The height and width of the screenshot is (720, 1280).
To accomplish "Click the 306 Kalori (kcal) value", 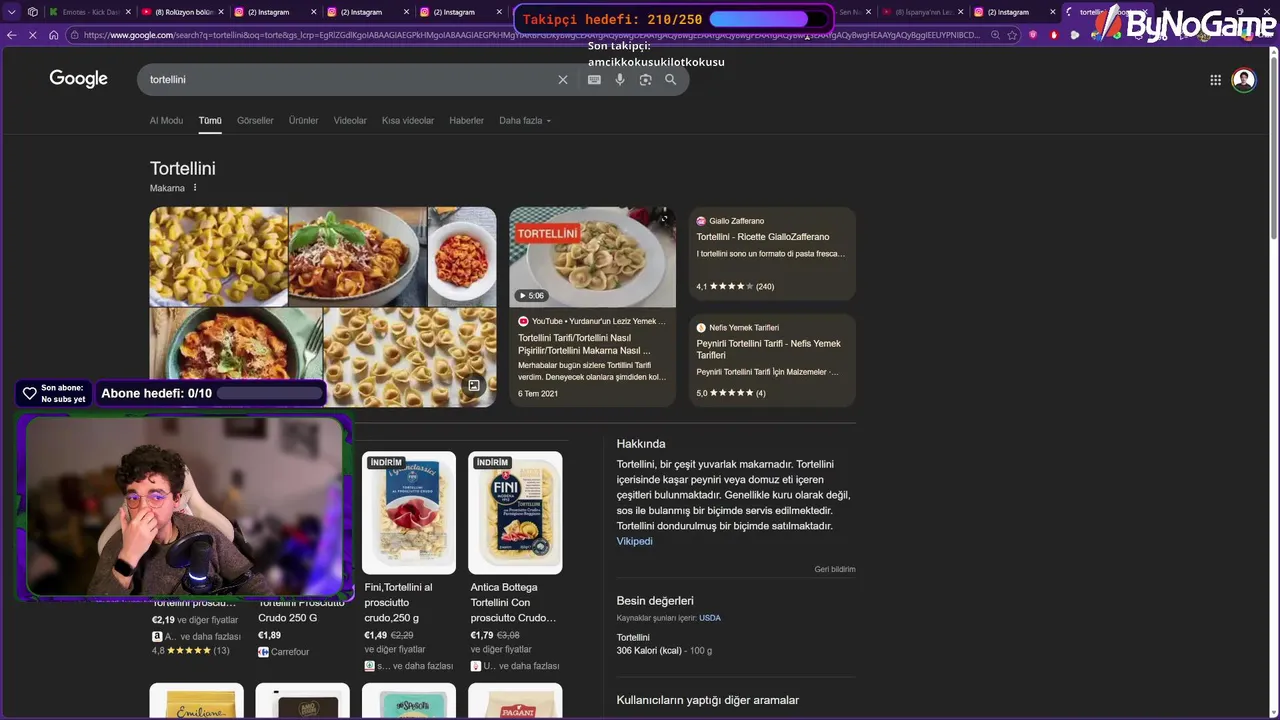I will [x=650, y=651].
